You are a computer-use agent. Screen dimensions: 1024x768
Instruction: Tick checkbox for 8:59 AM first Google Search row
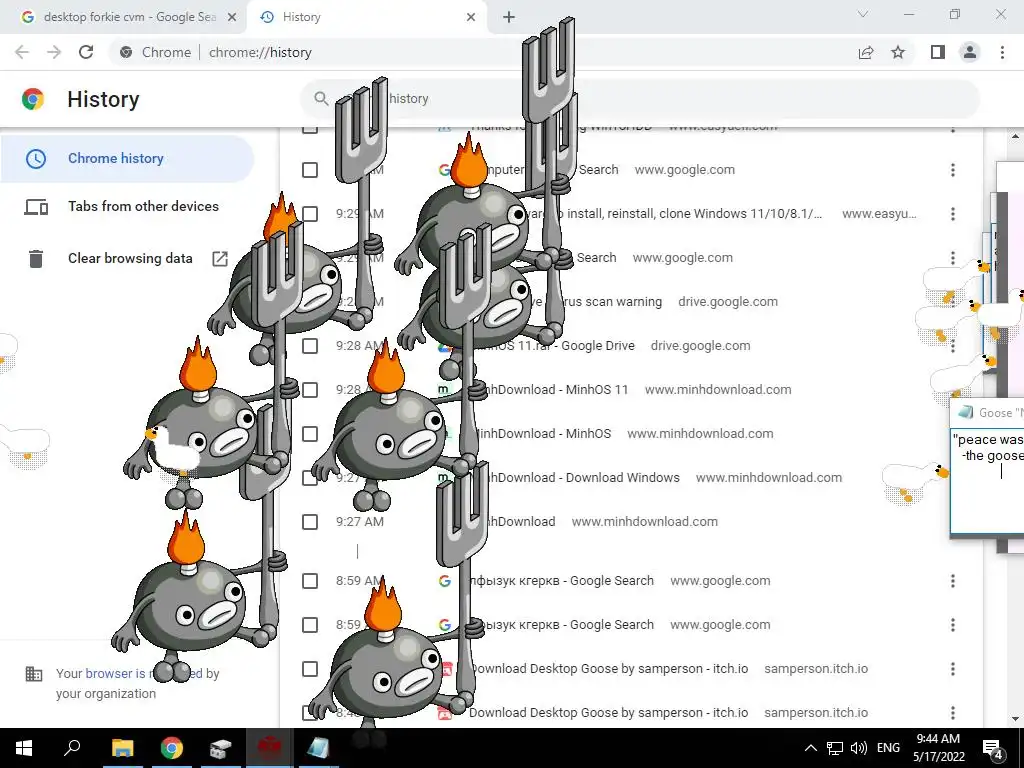coord(310,581)
